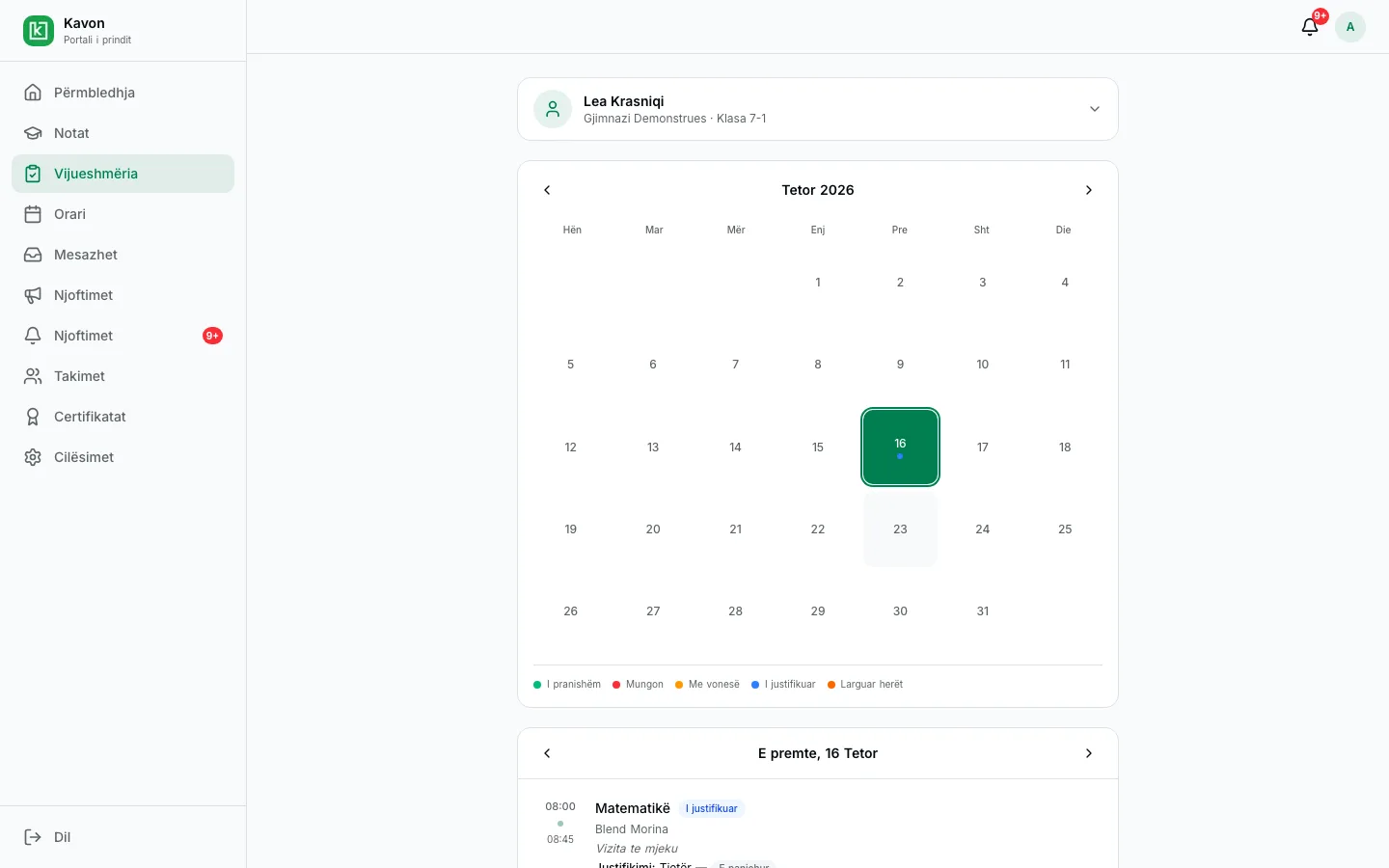The height and width of the screenshot is (868, 1389).
Task: Click the "I pranishëm" legend entry
Action: click(x=567, y=685)
